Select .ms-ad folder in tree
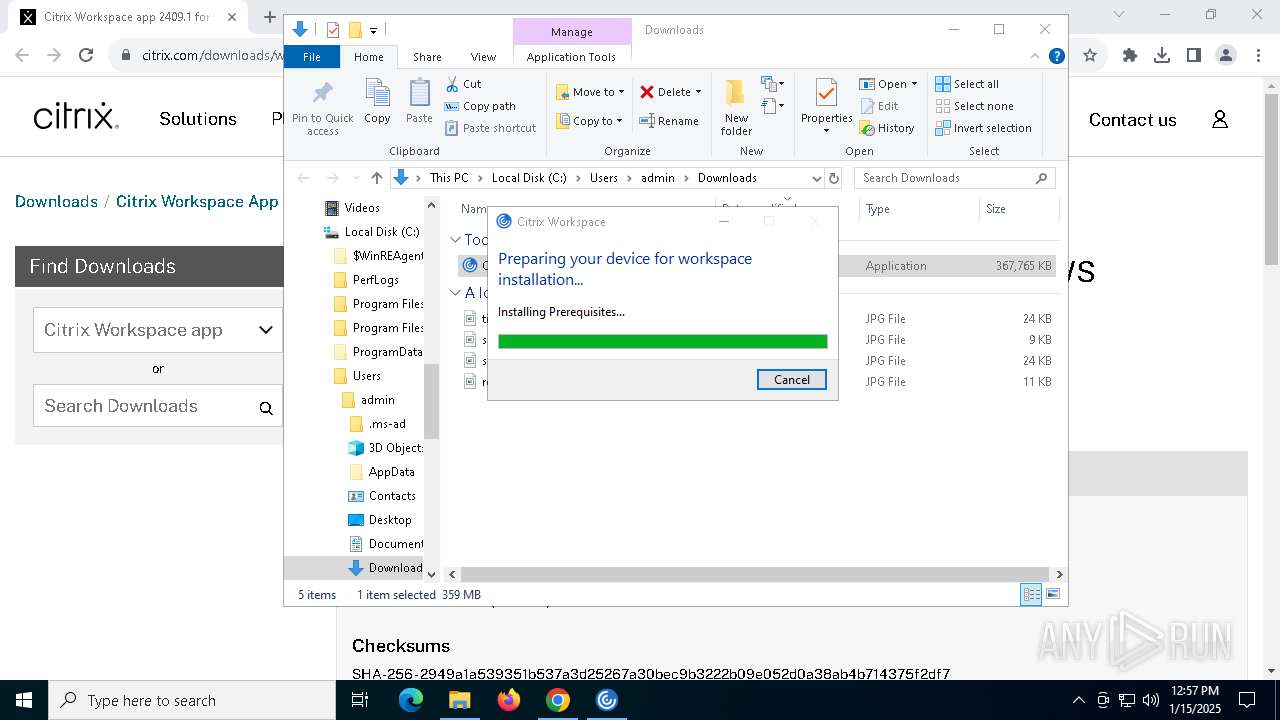The height and width of the screenshot is (720, 1280). pos(387,424)
